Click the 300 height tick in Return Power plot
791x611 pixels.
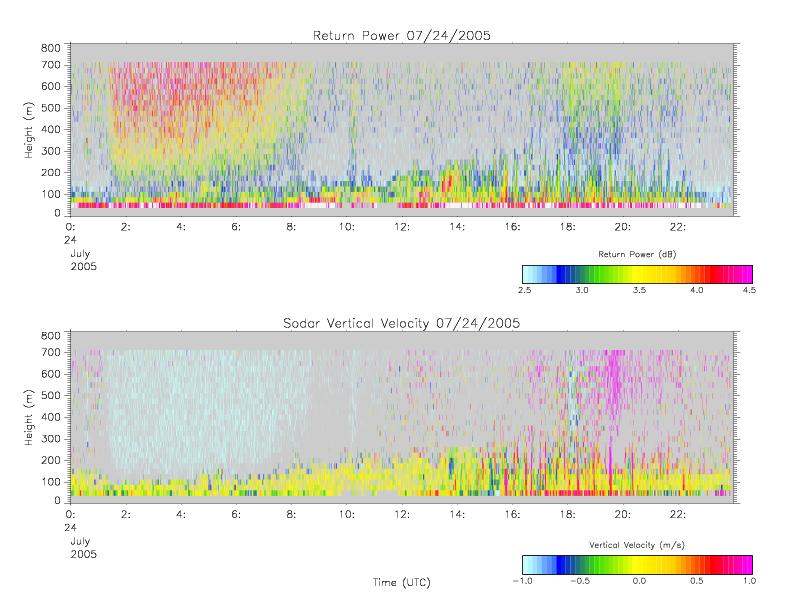point(50,151)
